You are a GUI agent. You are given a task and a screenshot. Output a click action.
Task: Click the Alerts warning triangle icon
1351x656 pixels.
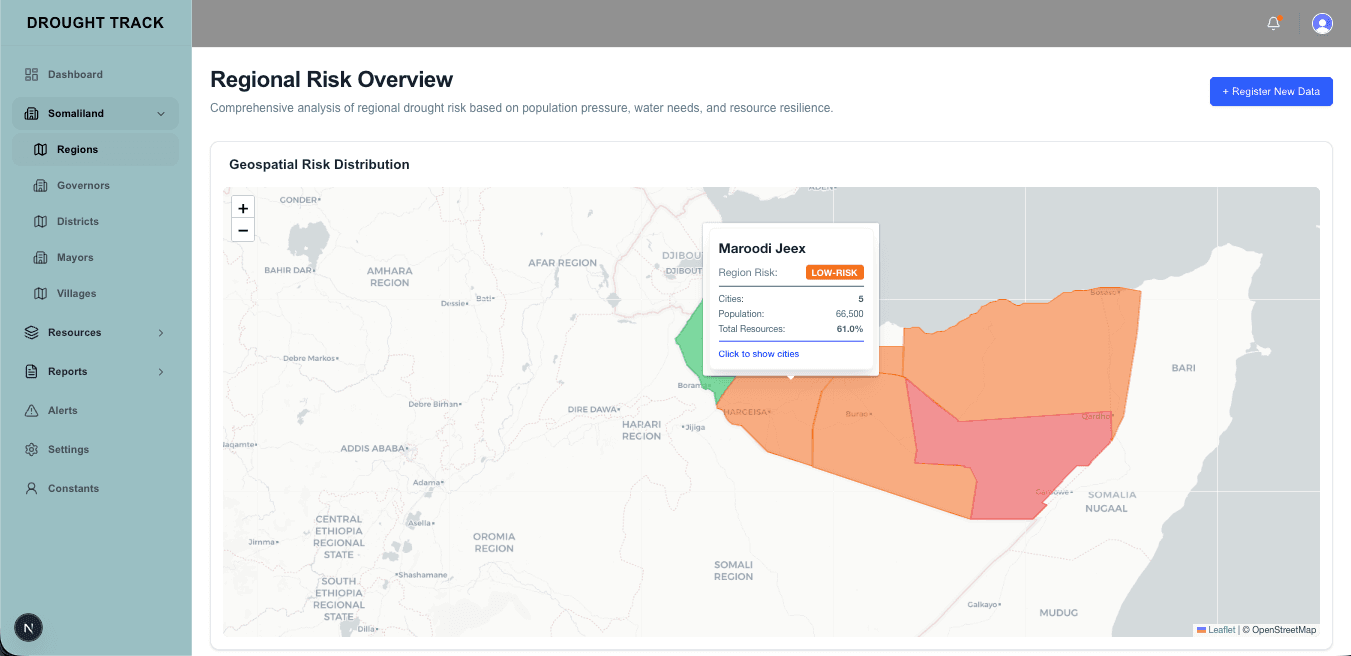[x=31, y=411]
